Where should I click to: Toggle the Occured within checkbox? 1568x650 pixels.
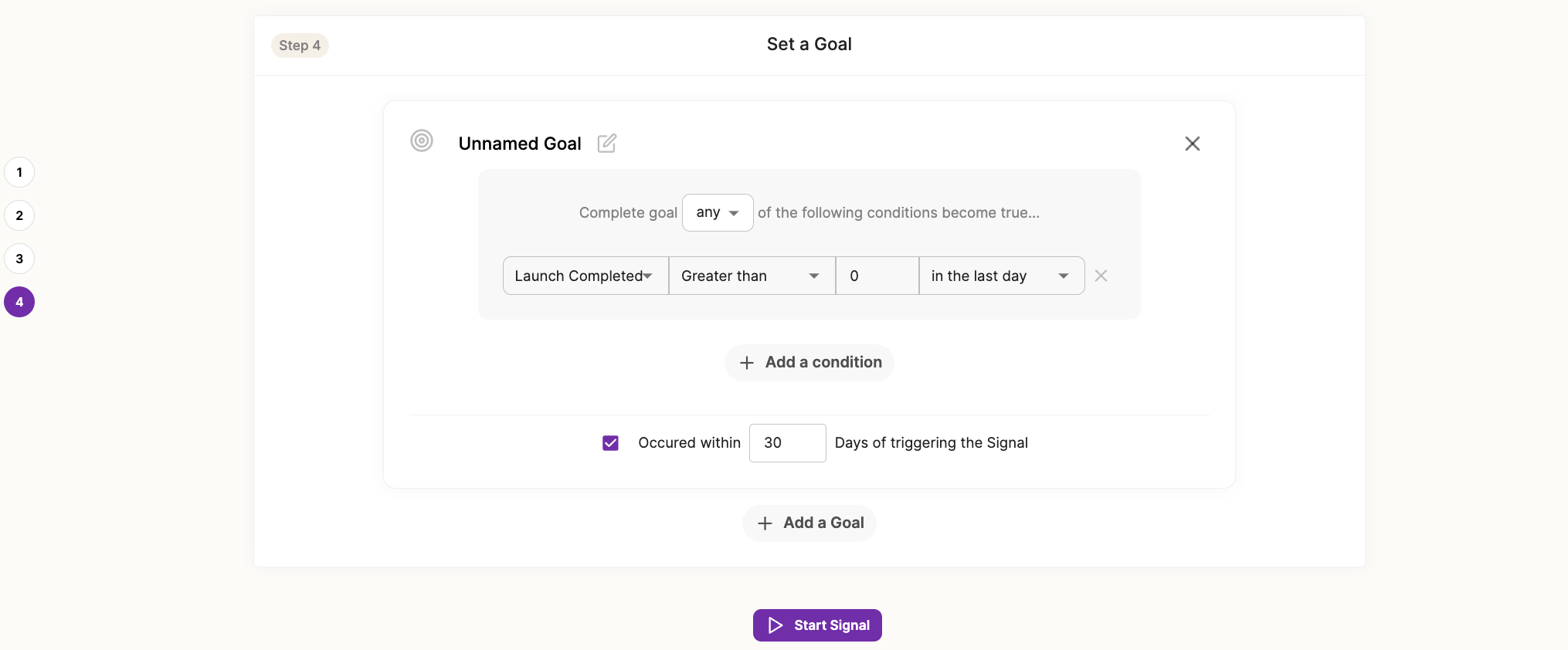[x=610, y=443]
